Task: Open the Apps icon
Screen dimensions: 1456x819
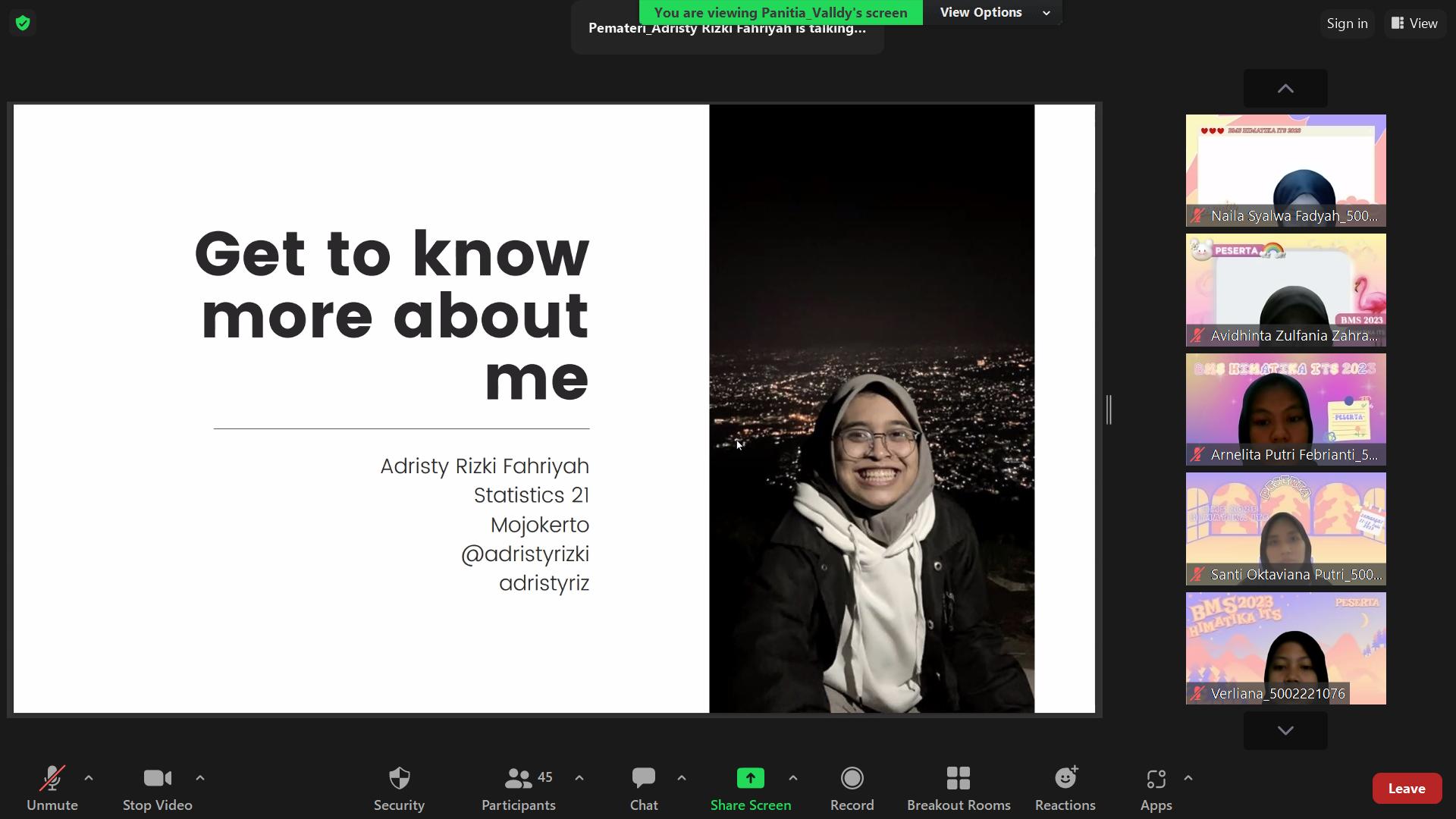Action: point(1156,779)
